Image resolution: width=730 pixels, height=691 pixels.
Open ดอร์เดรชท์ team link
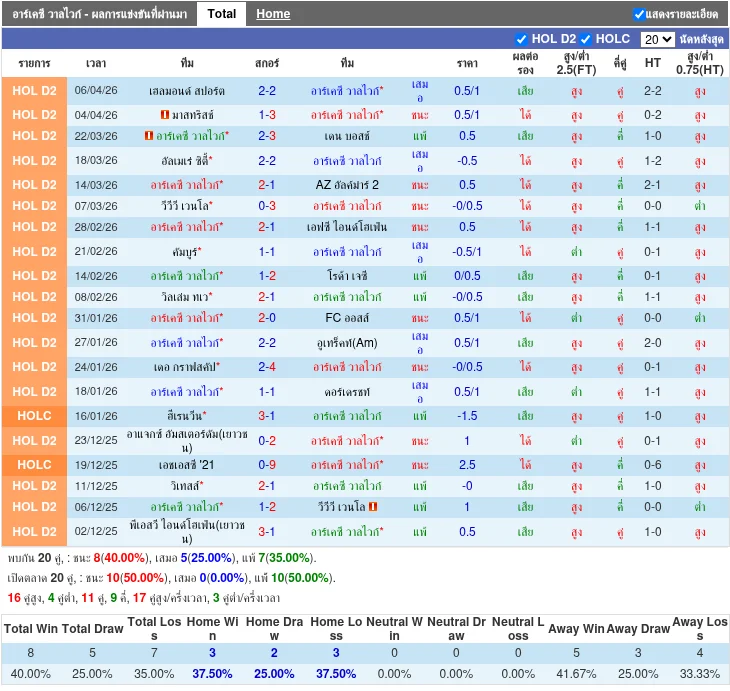347,392
